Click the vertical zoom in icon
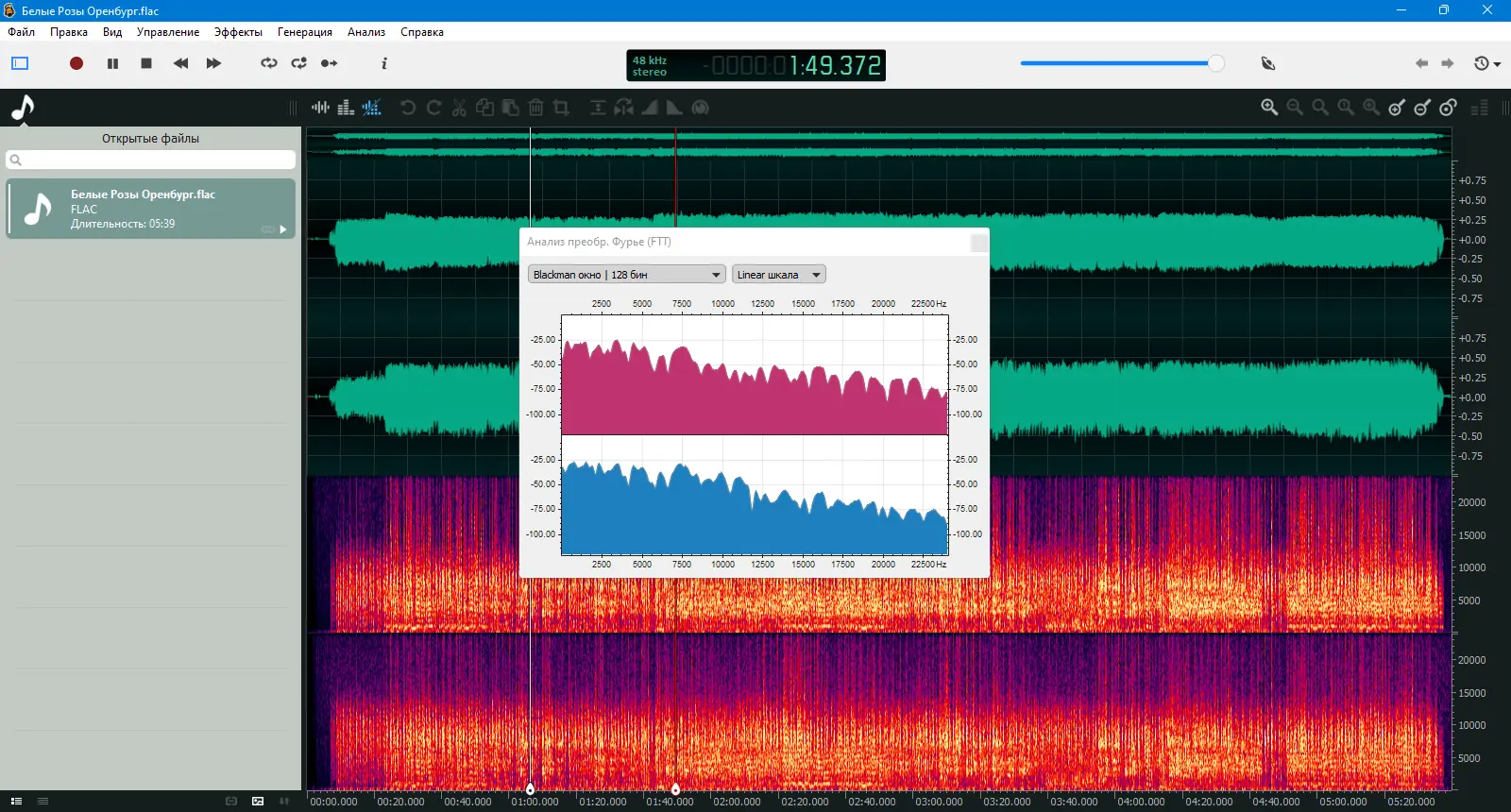This screenshot has height=812, width=1511. click(x=1397, y=108)
